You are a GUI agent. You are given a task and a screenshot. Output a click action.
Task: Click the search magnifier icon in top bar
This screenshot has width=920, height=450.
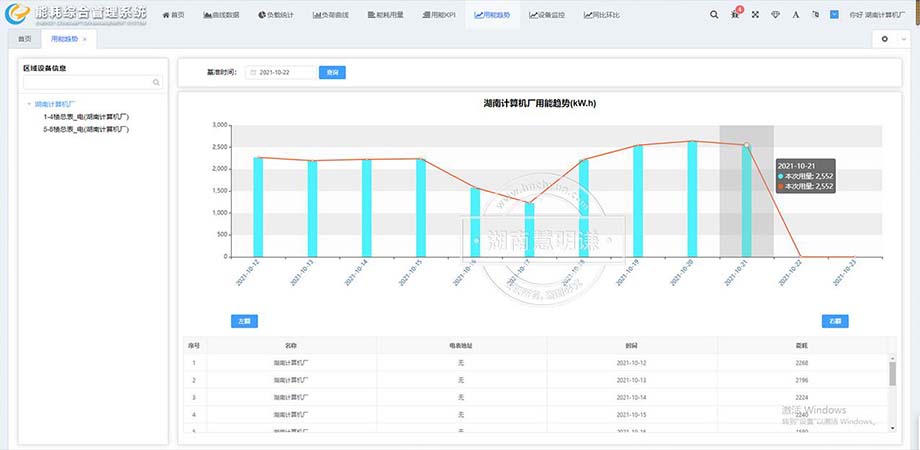pyautogui.click(x=714, y=16)
